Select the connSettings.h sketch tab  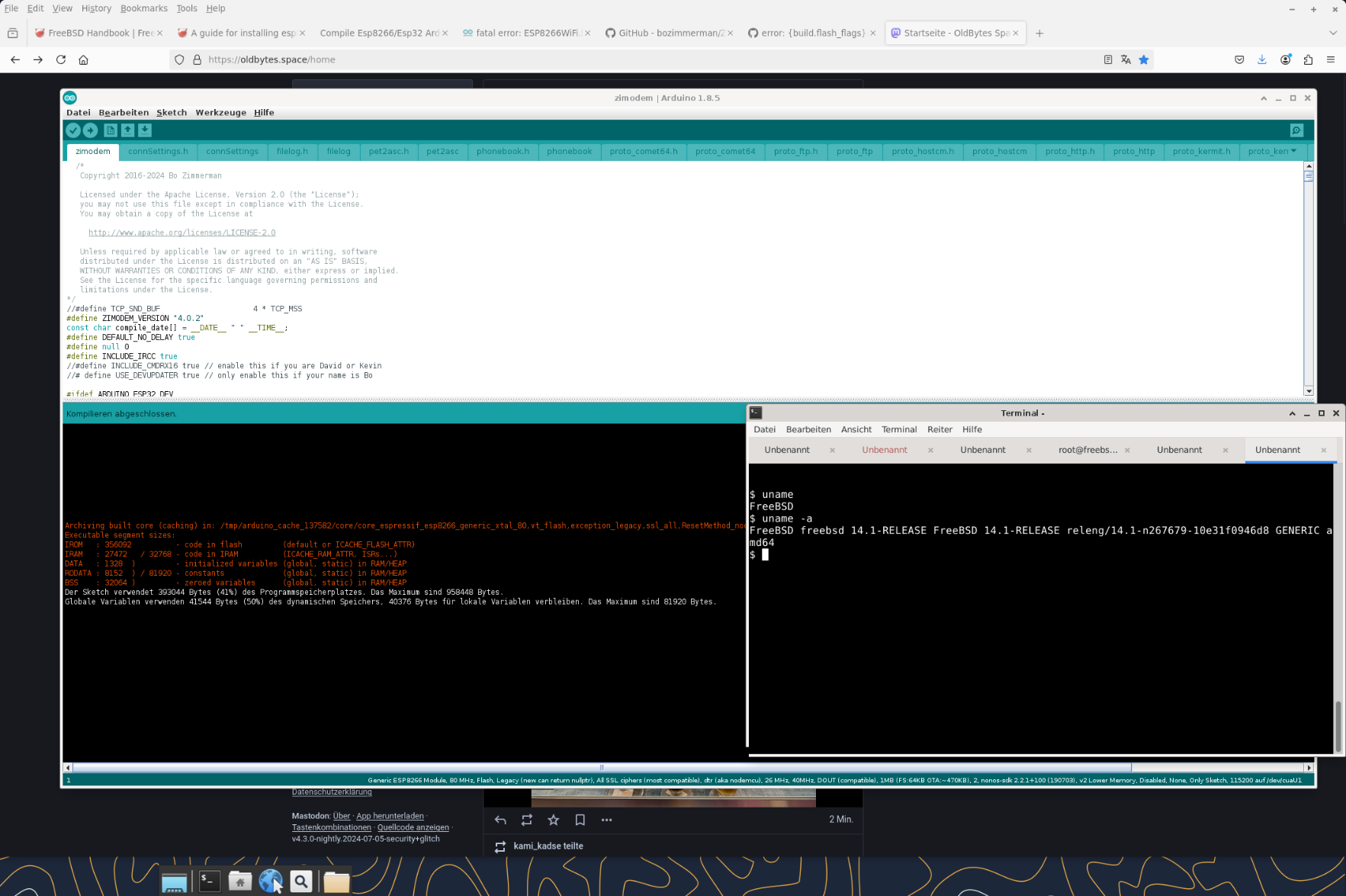pyautogui.click(x=158, y=151)
